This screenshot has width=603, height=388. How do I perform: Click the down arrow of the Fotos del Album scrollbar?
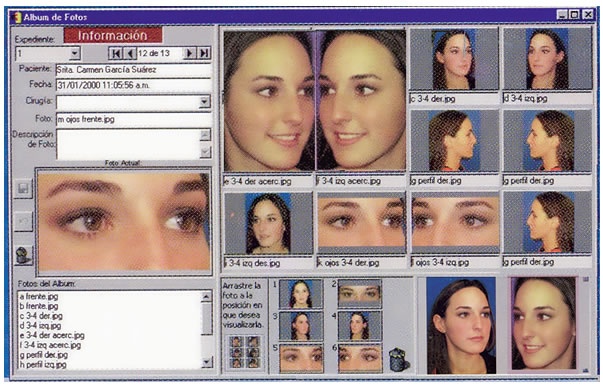207,361
